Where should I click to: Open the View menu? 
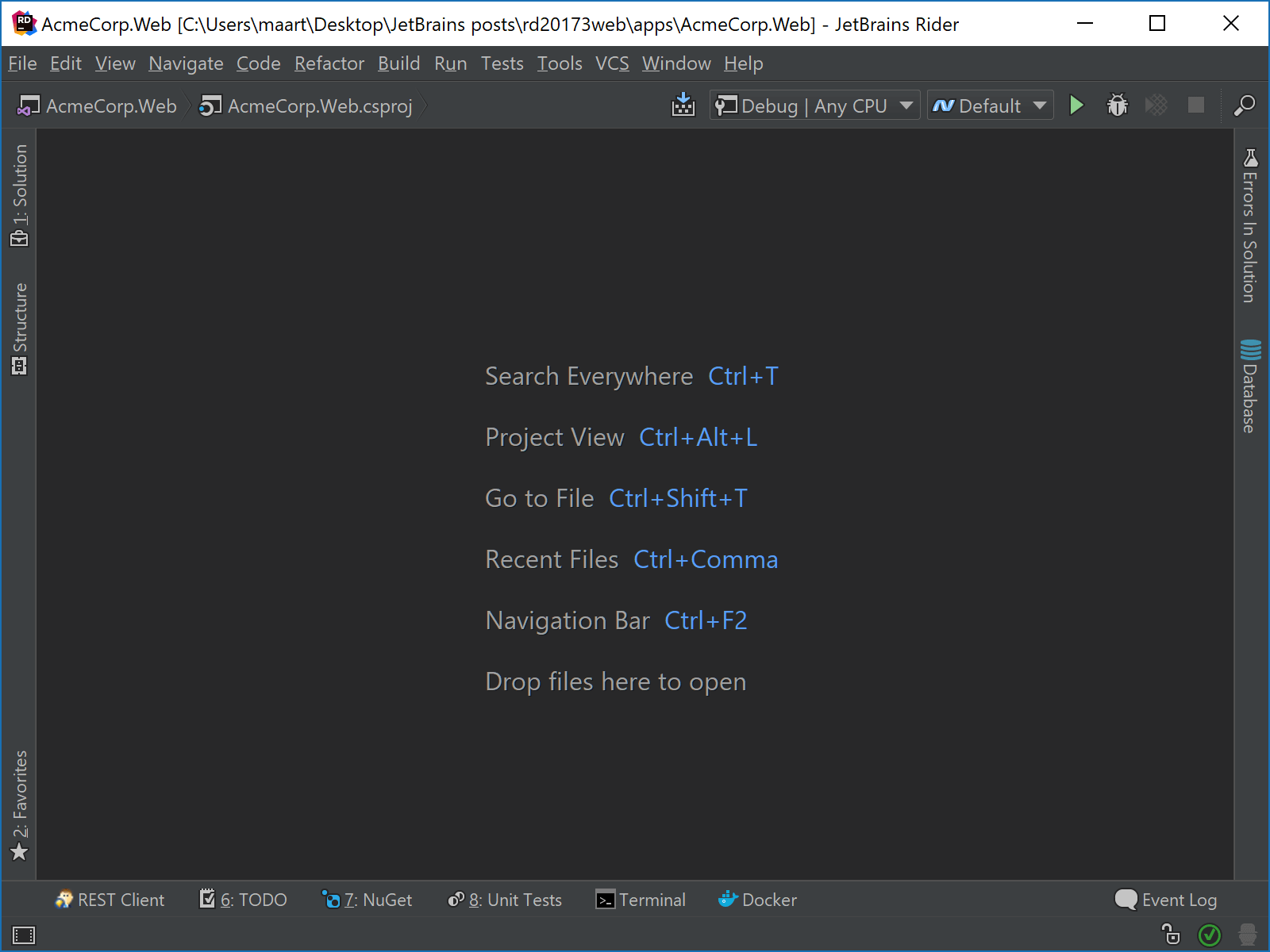point(115,63)
